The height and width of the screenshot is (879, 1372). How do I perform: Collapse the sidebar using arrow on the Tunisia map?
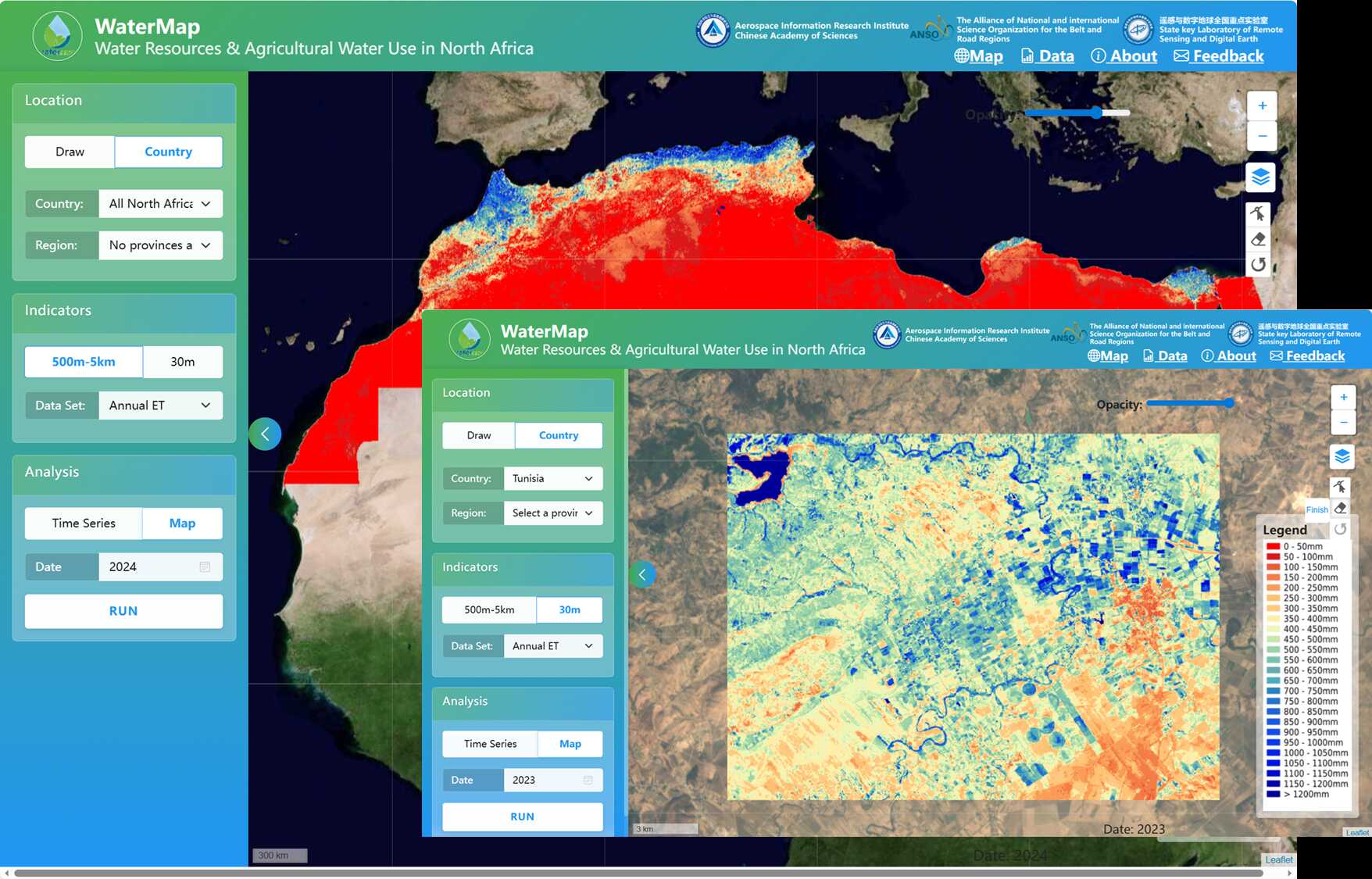[x=642, y=574]
